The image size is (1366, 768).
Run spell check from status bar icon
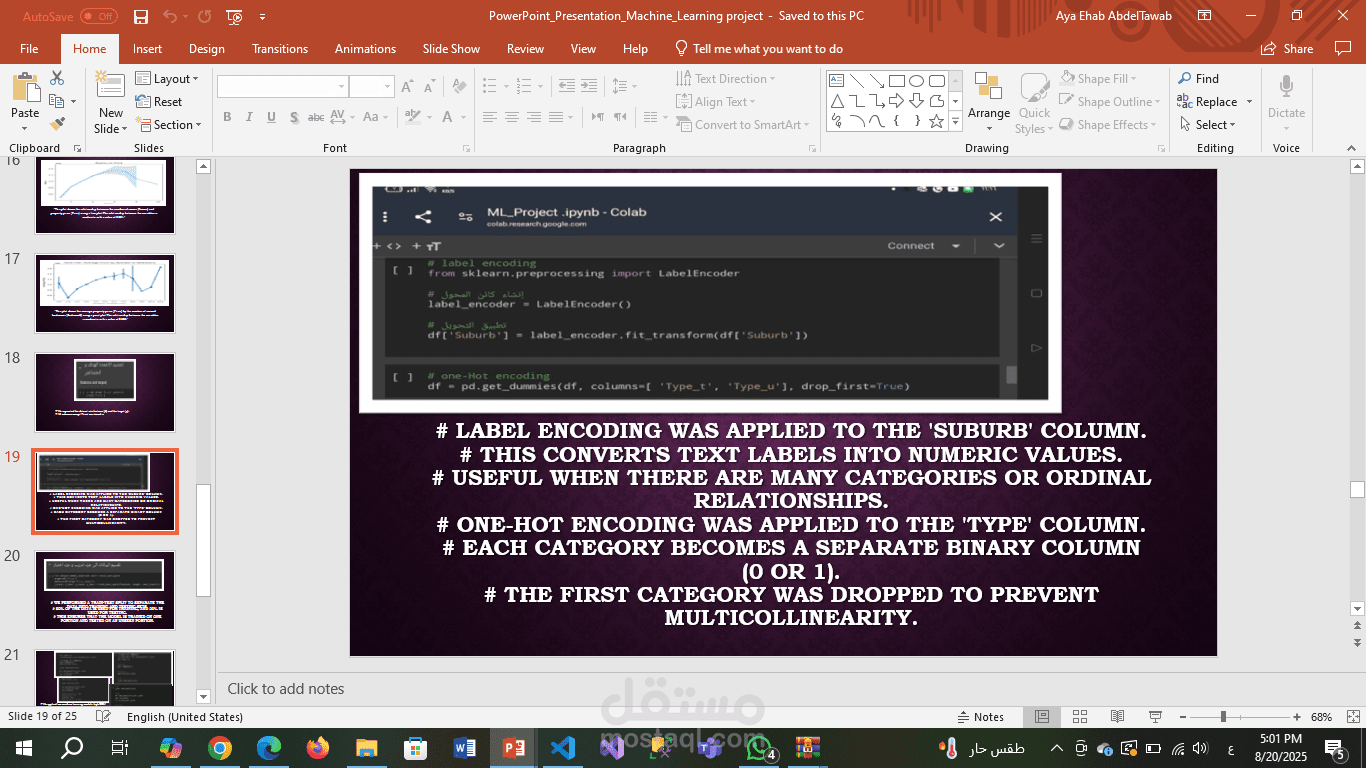[x=102, y=717]
